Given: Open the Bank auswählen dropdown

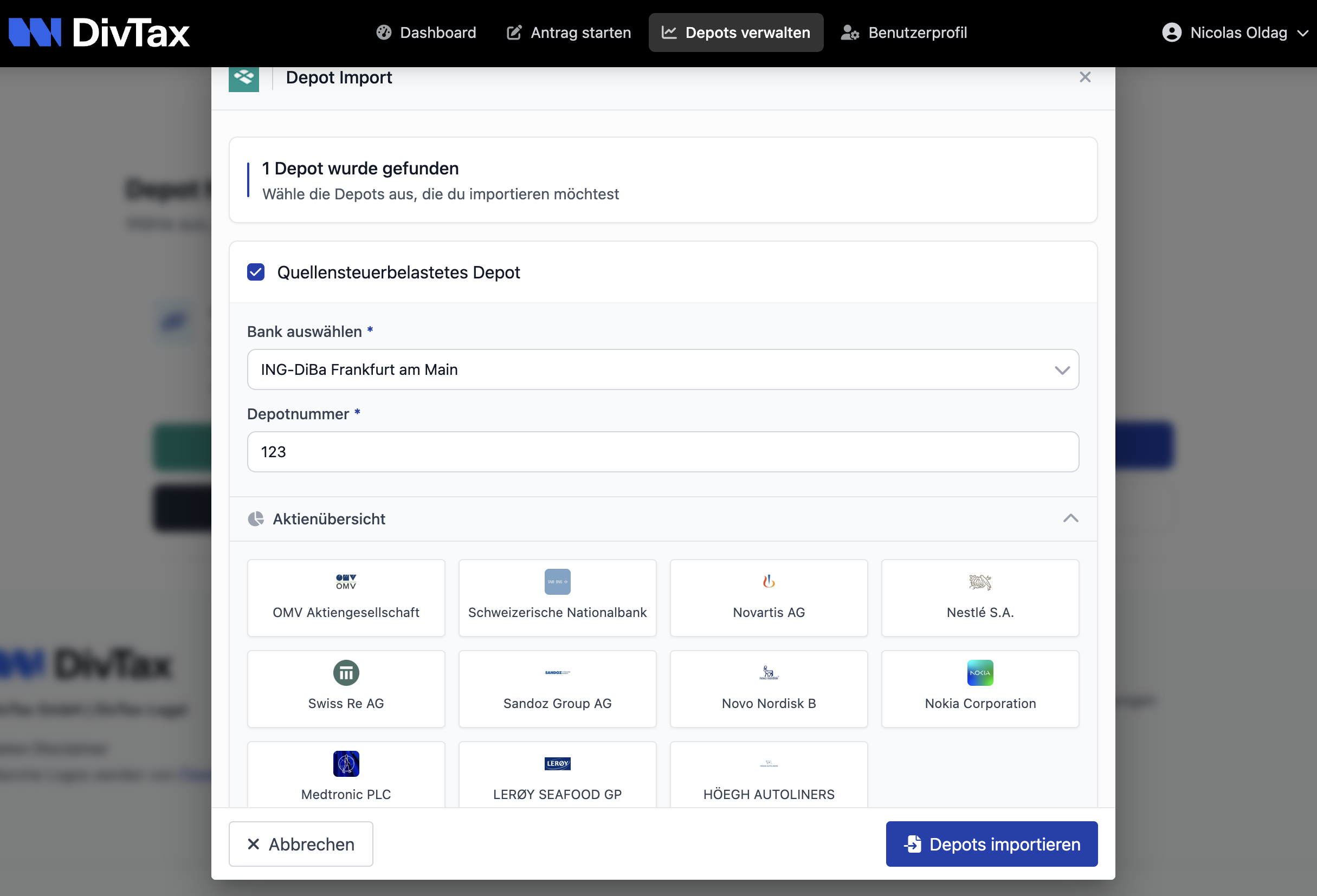Looking at the screenshot, I should click(x=663, y=369).
